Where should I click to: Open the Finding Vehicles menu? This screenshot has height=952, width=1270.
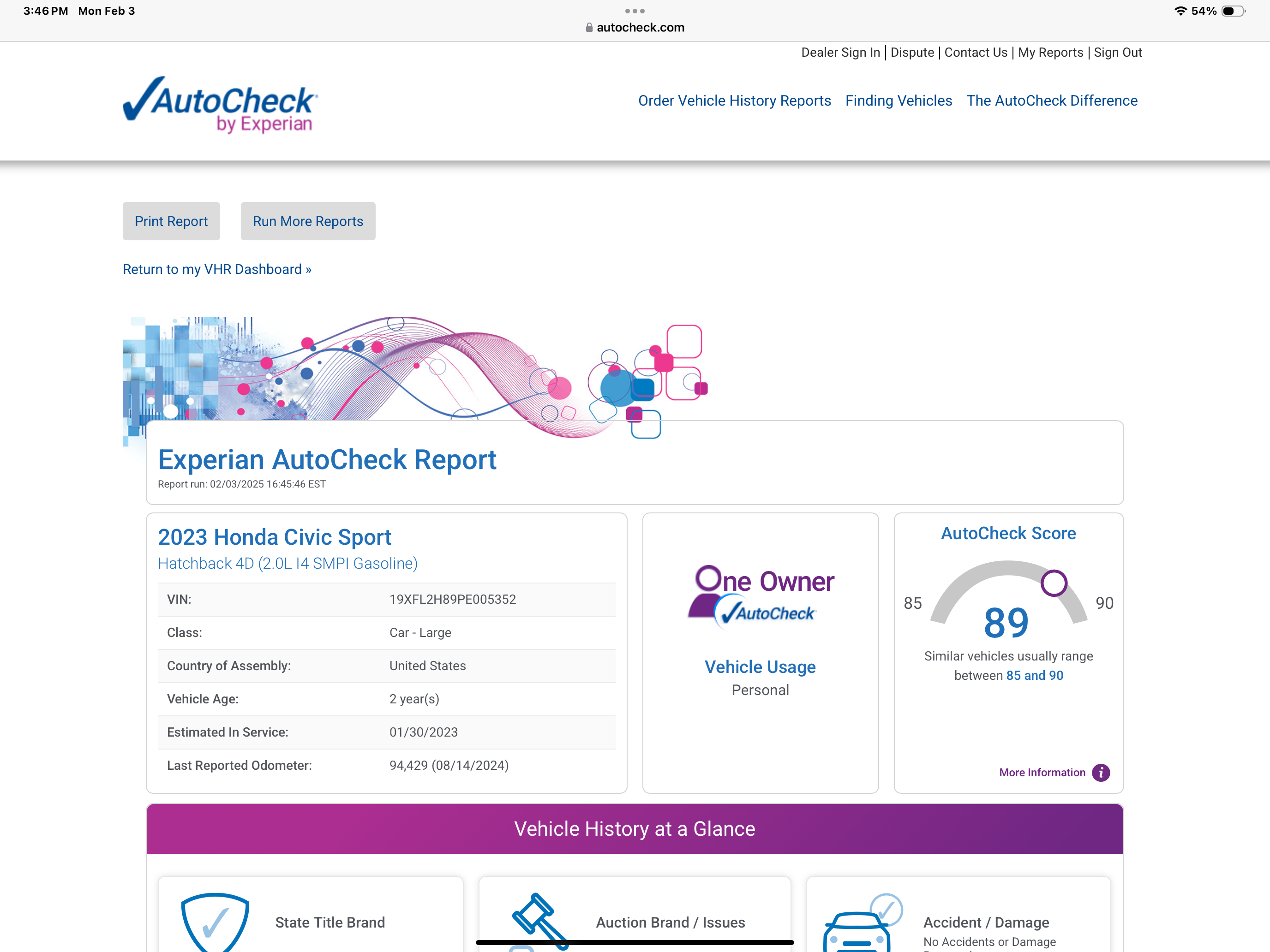(899, 101)
